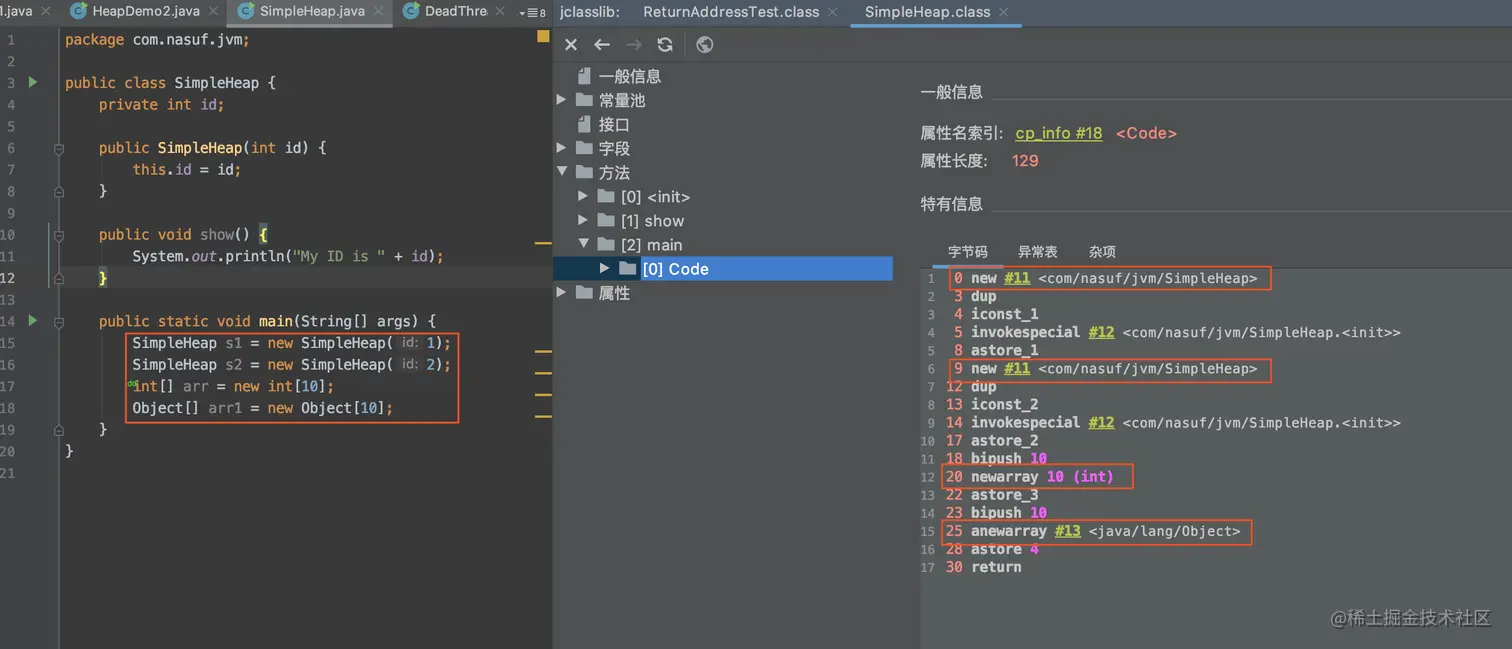
Task: Click the jclasslib close X toolbar icon
Action: (571, 44)
